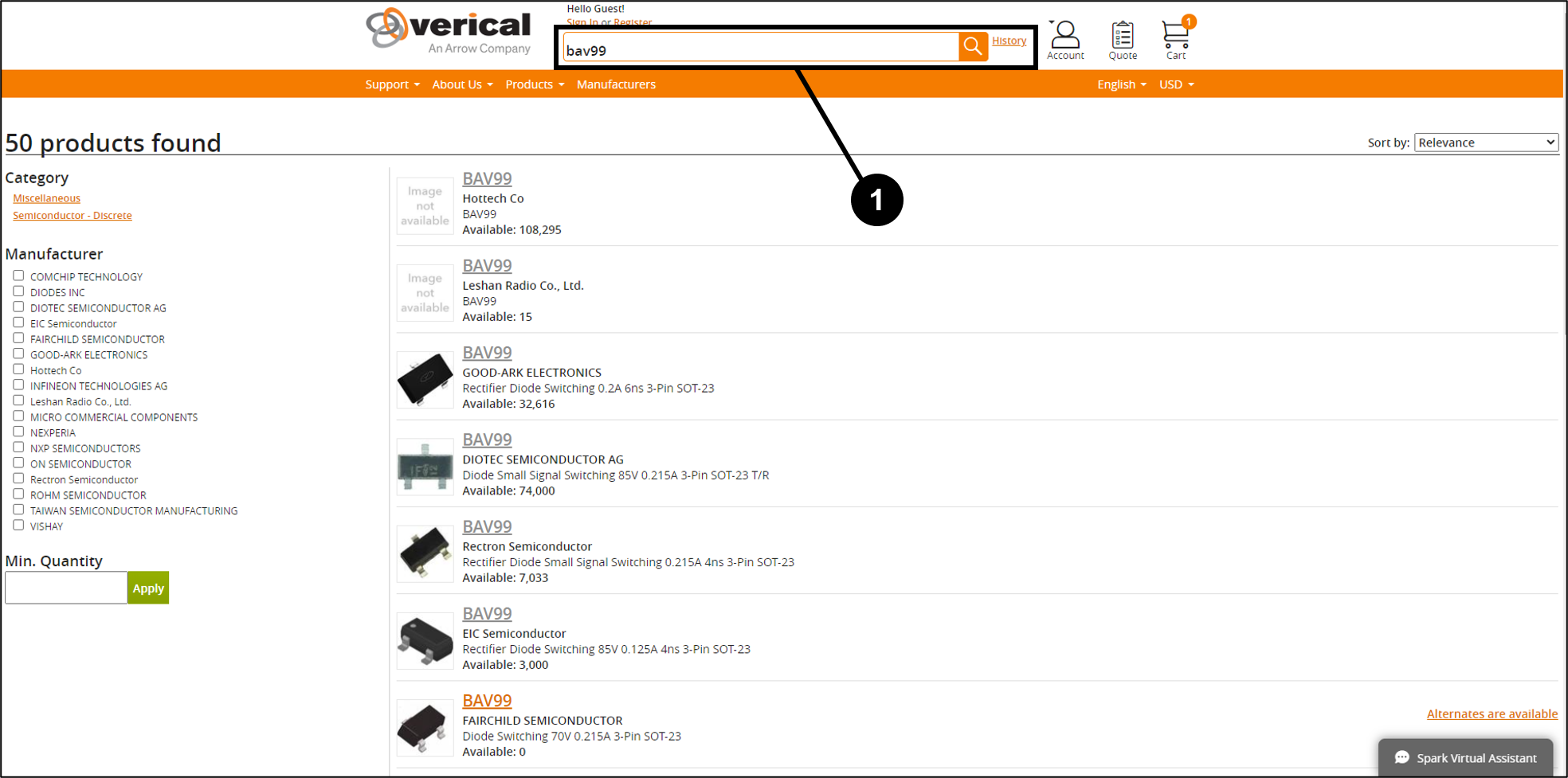Image resolution: width=1568 pixels, height=778 pixels.
Task: Click the Min. Quantity input field
Action: (x=66, y=587)
